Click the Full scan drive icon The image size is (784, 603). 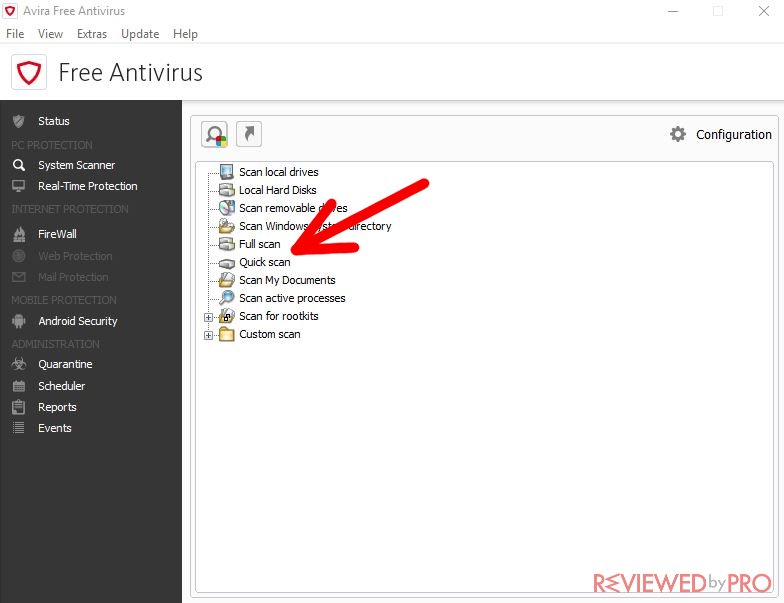(226, 244)
